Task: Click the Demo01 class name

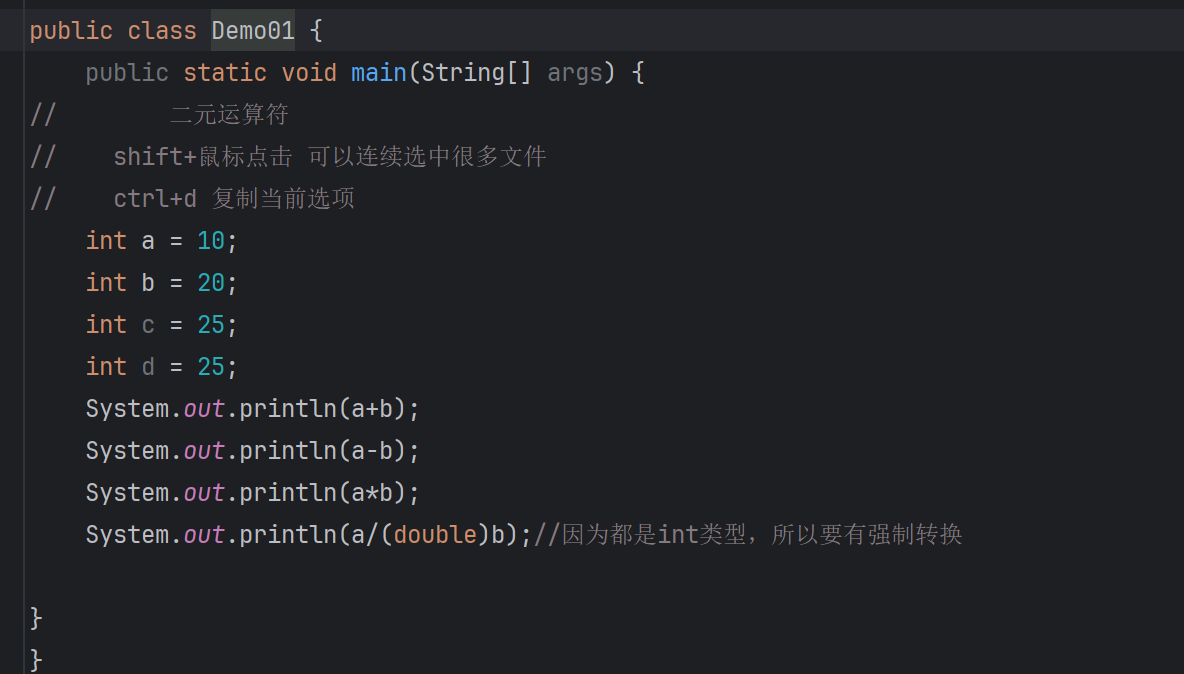Action: 253,31
